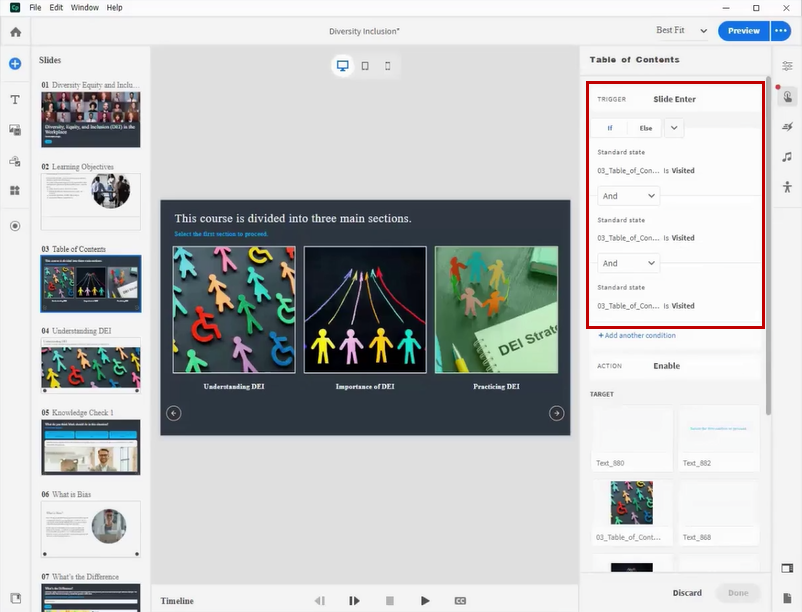Open the Media insert icon

pyautogui.click(x=15, y=130)
